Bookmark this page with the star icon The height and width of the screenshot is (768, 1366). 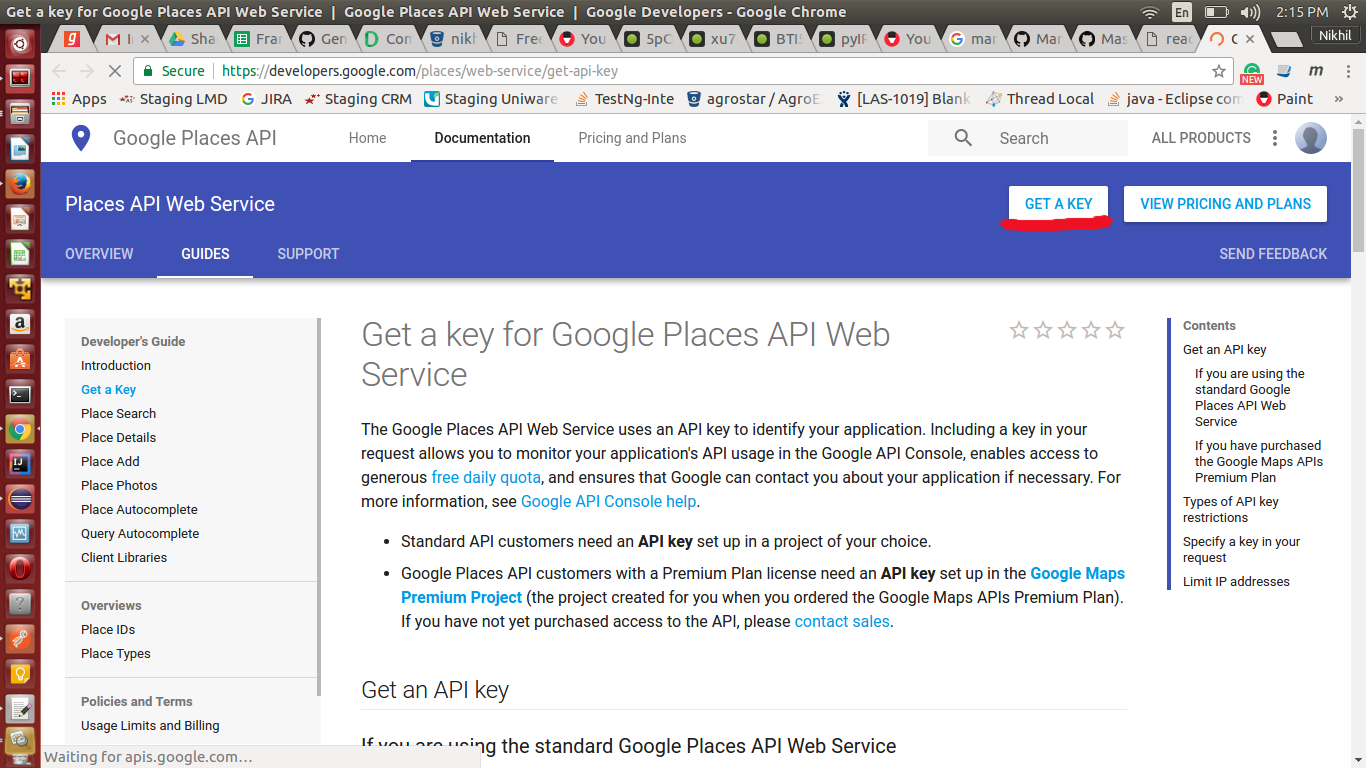(x=1218, y=71)
